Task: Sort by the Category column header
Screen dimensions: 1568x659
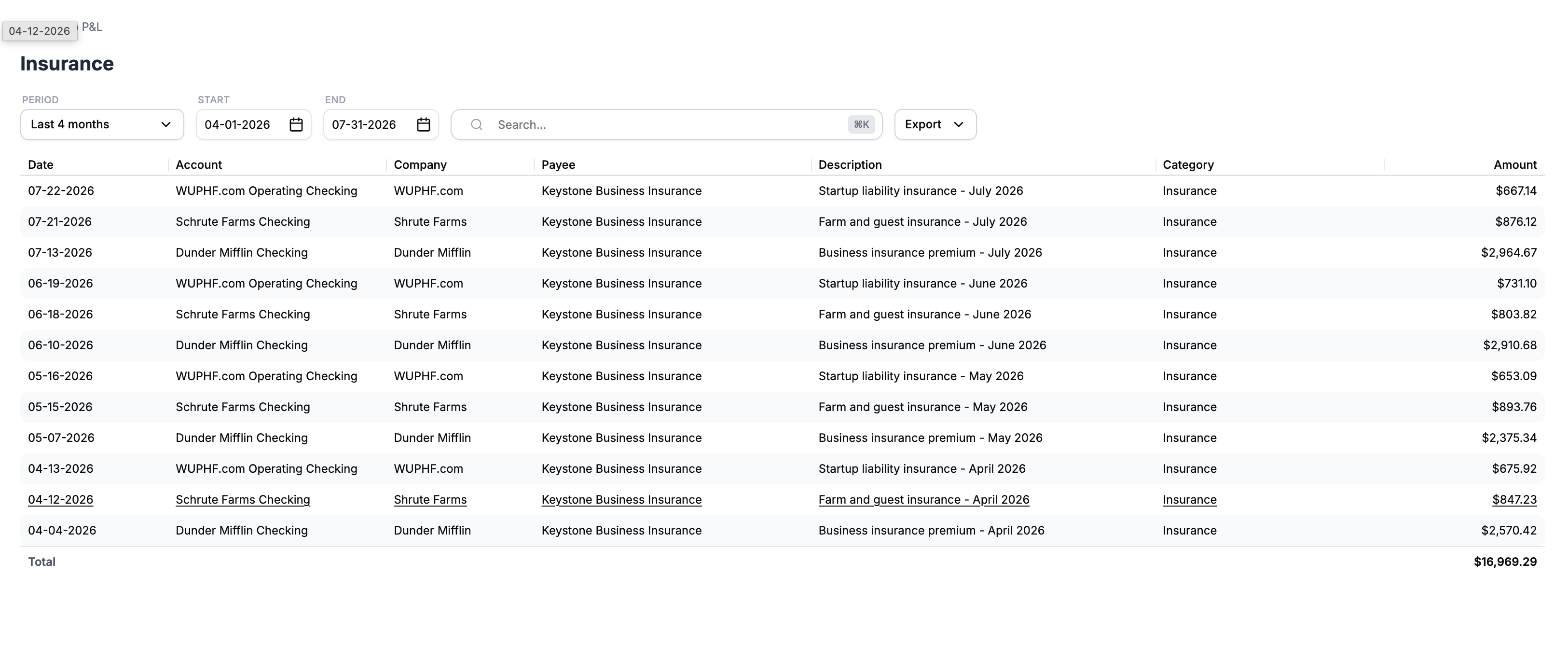Action: point(1188,165)
